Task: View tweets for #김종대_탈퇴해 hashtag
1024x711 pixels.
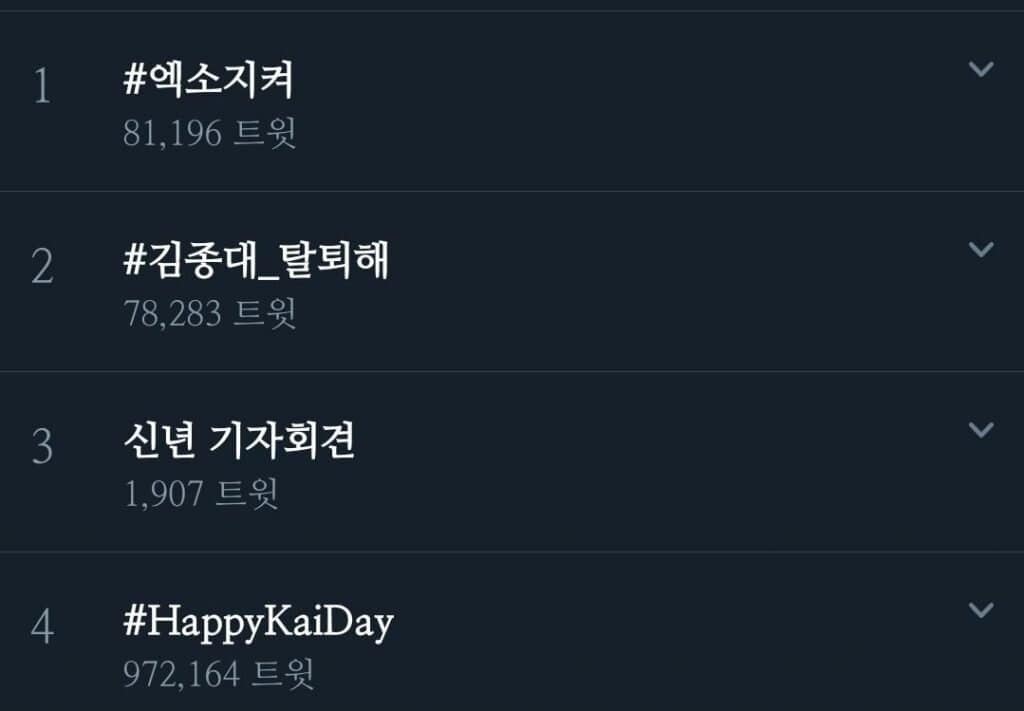Action: [256, 261]
